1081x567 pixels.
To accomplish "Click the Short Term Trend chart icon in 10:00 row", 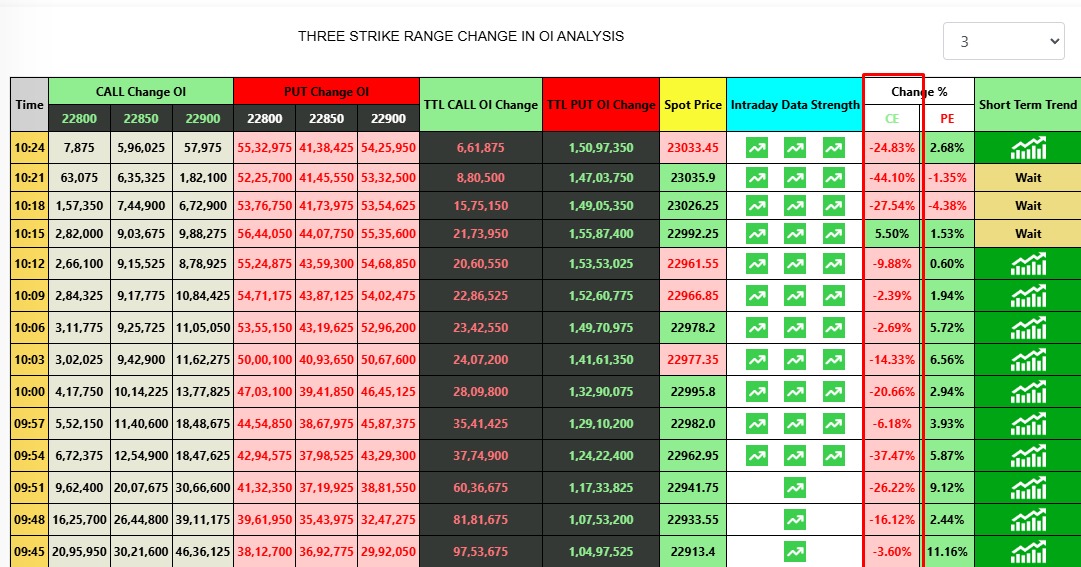I will 1028,392.
